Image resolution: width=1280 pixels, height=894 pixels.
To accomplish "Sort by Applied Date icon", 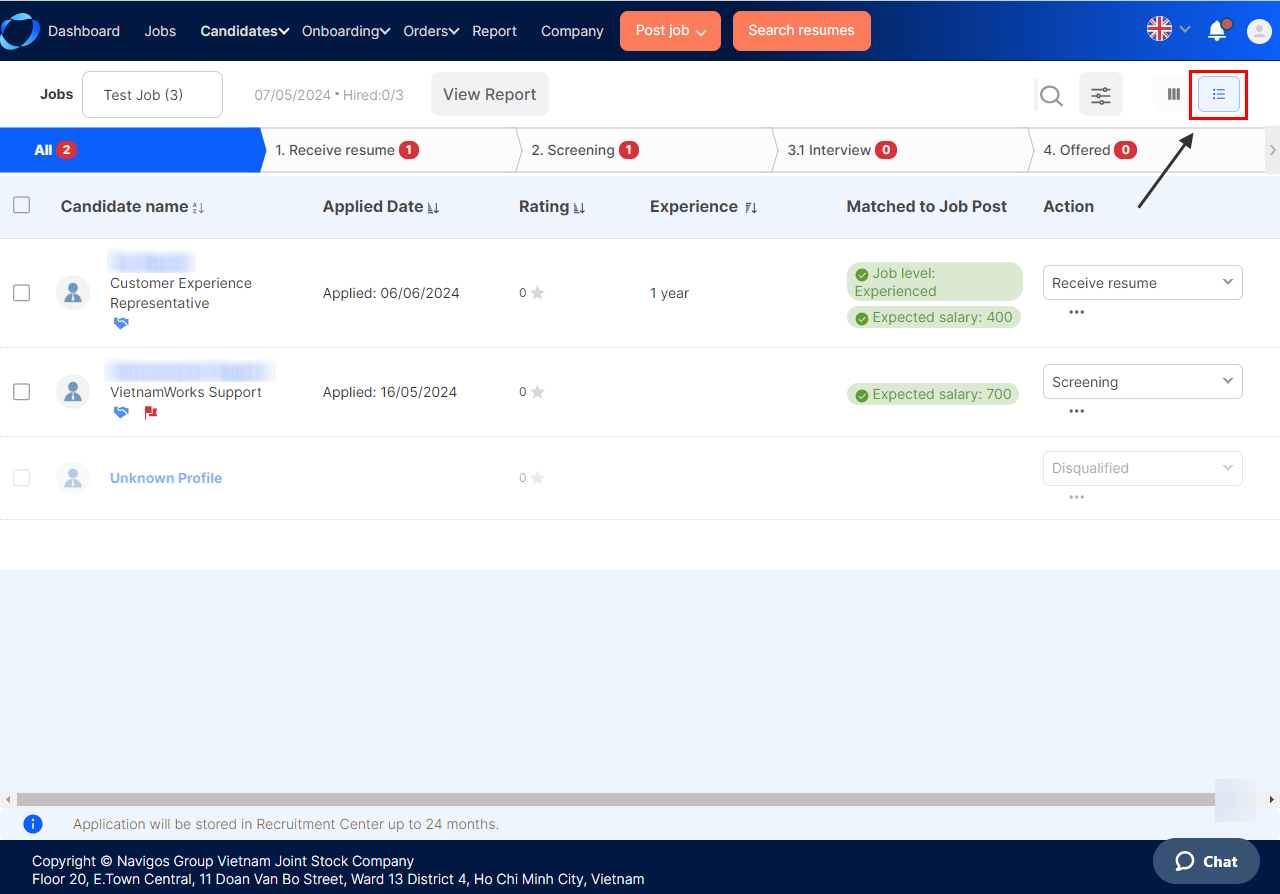I will pos(433,207).
